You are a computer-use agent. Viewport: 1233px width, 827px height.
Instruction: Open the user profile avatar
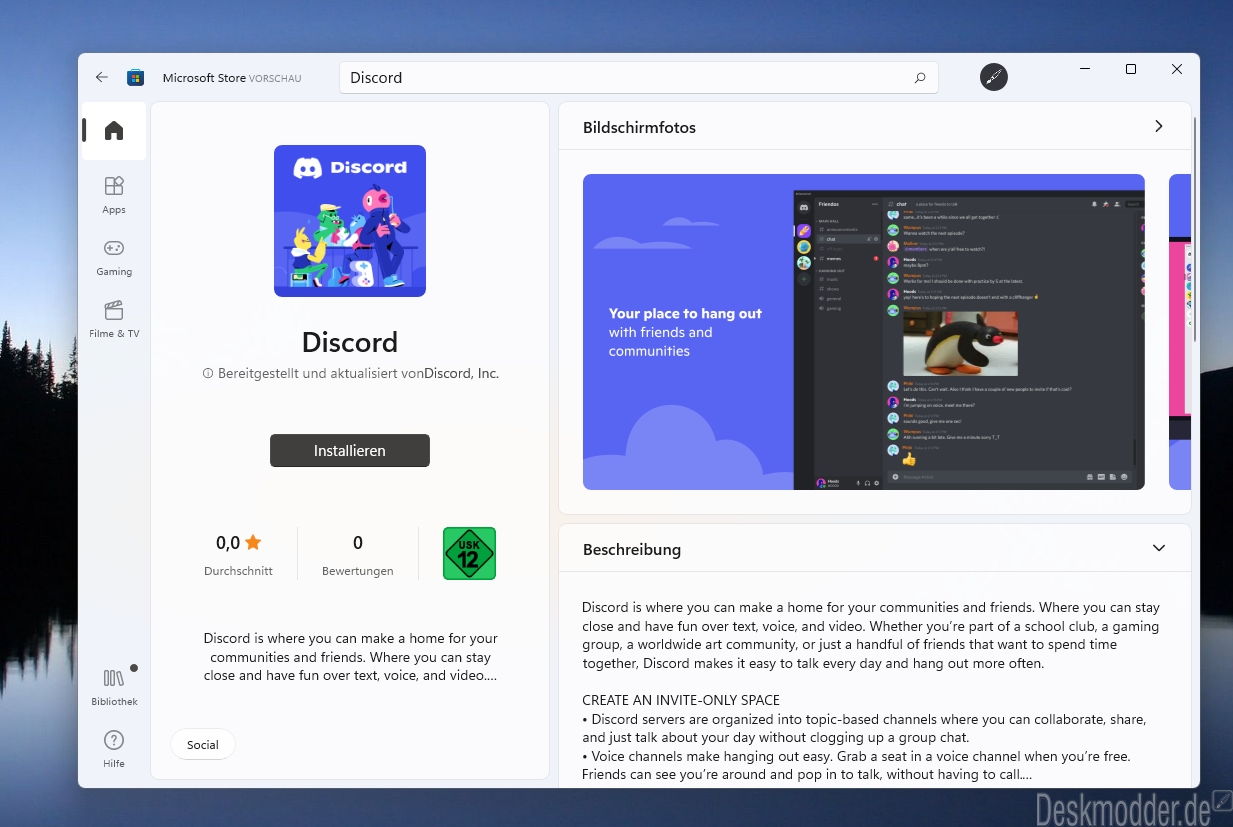click(x=993, y=77)
